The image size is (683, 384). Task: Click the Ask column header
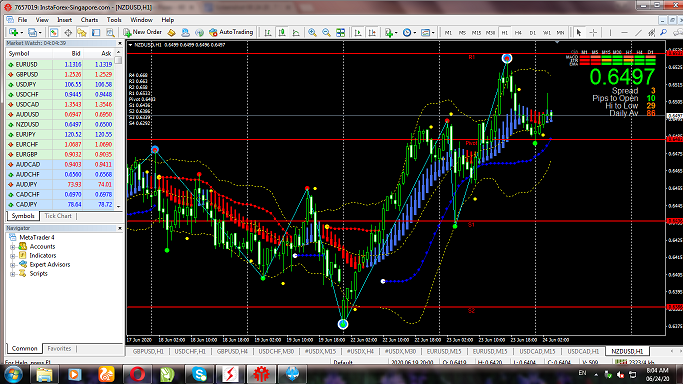98,54
